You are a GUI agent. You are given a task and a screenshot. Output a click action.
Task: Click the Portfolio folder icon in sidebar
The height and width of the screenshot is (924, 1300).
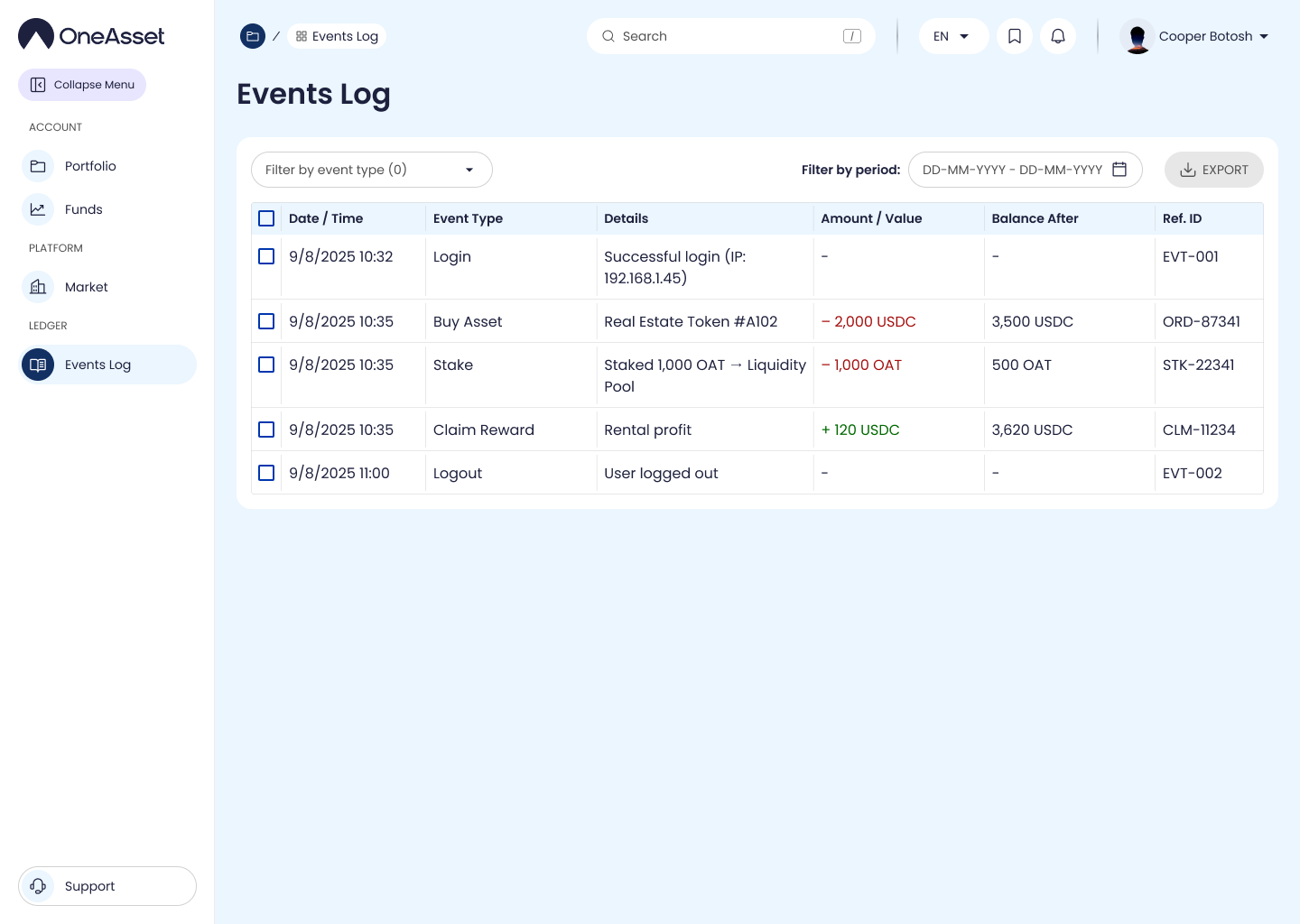point(38,166)
